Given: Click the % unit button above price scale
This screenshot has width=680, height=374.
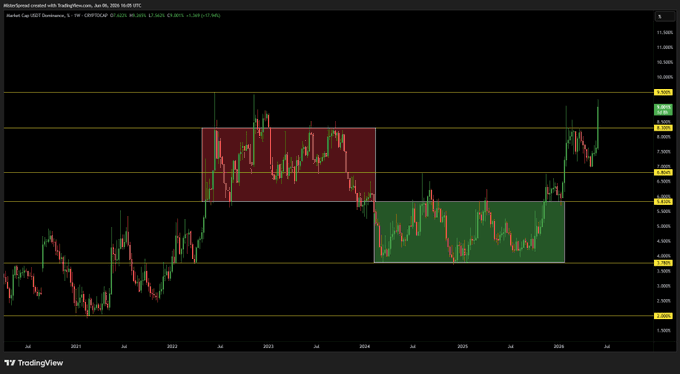Looking at the screenshot, I should pyautogui.click(x=664, y=16).
